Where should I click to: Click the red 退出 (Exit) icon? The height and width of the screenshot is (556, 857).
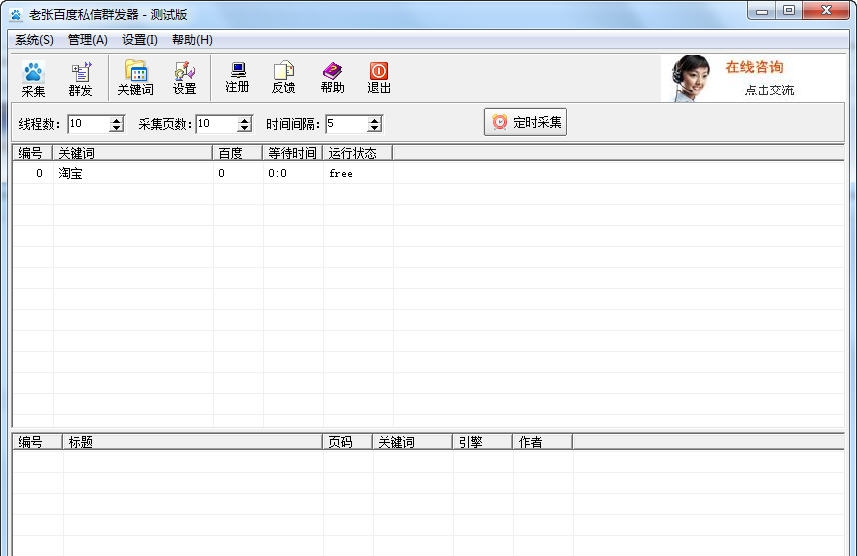(x=379, y=78)
